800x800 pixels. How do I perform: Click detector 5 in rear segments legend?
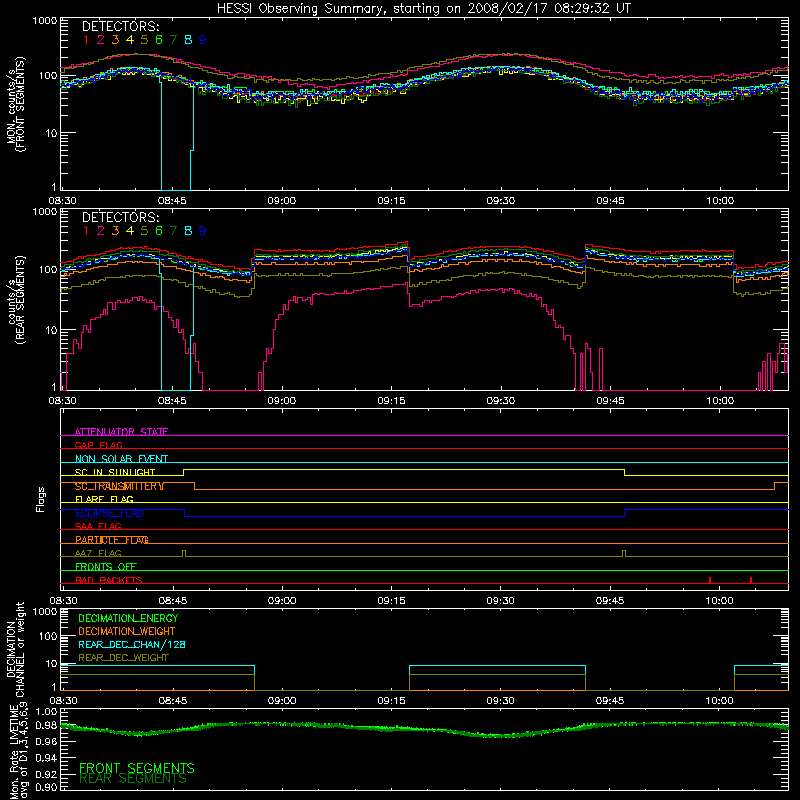pos(144,231)
